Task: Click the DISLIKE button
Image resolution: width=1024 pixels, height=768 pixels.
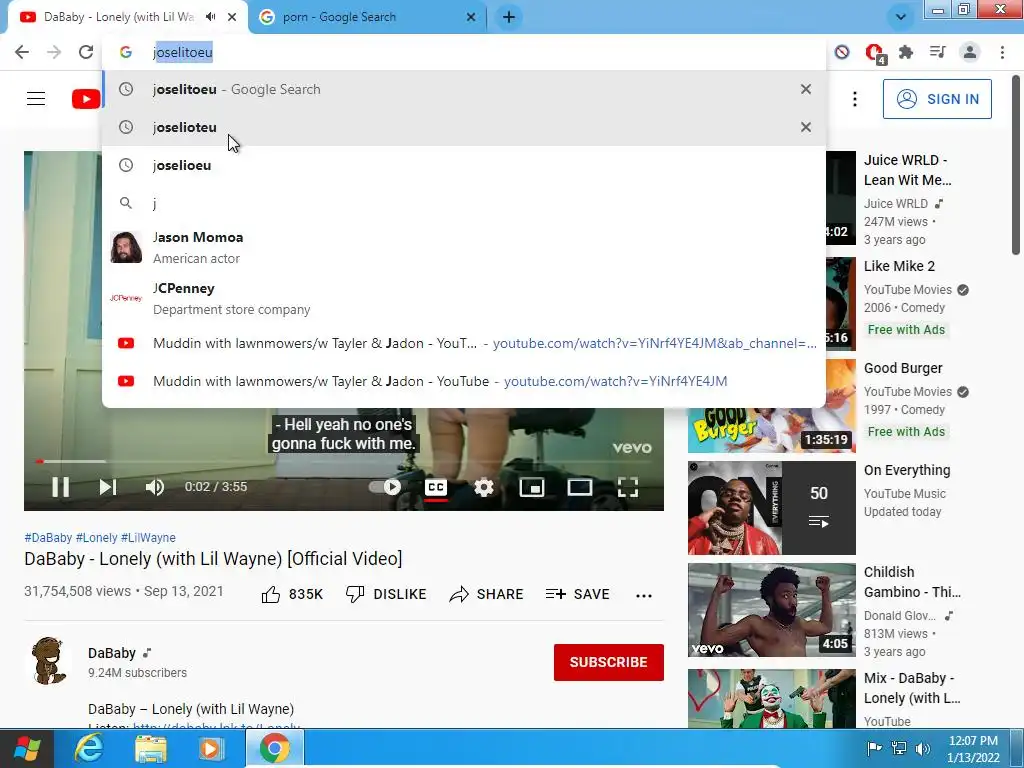Action: pyautogui.click(x=386, y=594)
